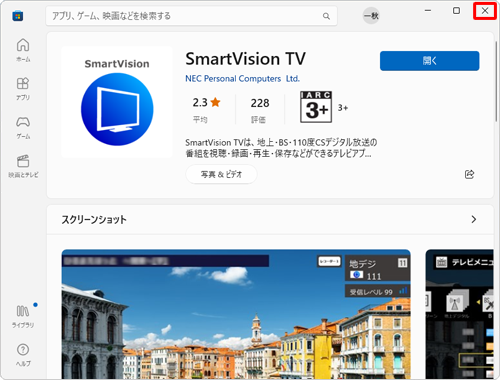This screenshot has width=500, height=380.
Task: Open the Games section with the controller icon
Action: point(23,127)
